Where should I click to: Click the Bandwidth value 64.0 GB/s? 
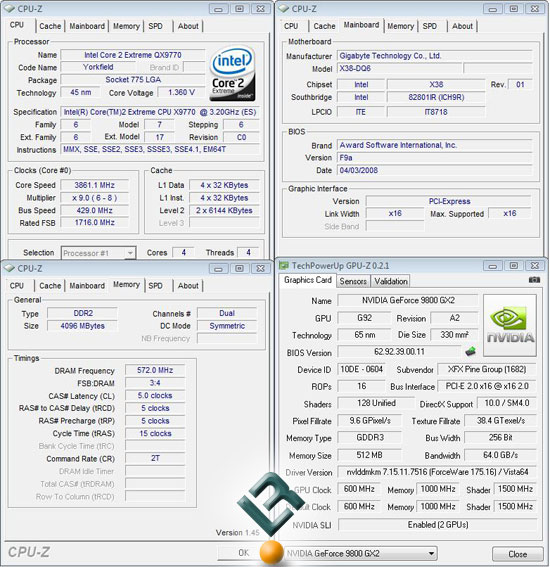click(500, 455)
